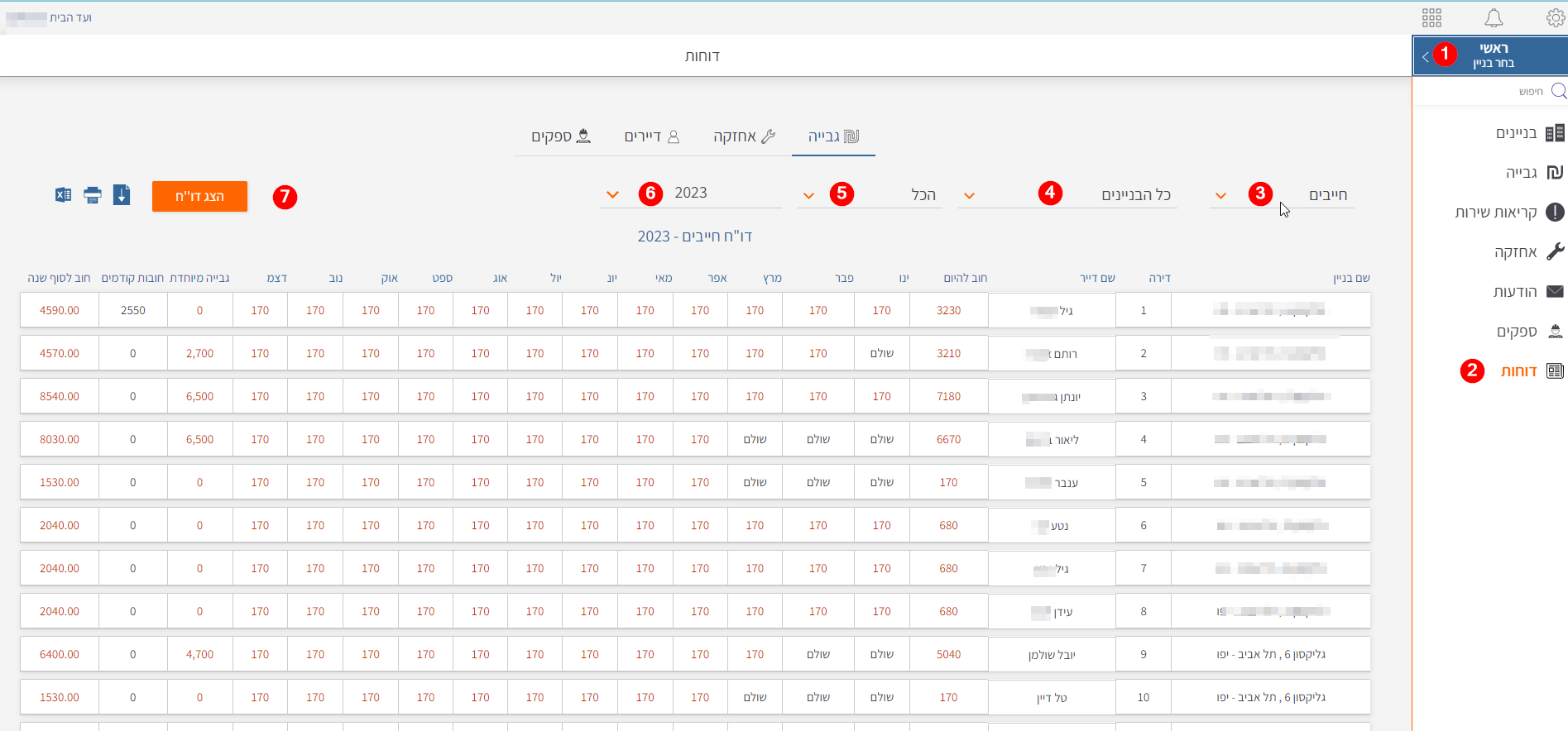This screenshot has width=1568, height=731.
Task: Export the report to Excel
Action: 63,195
